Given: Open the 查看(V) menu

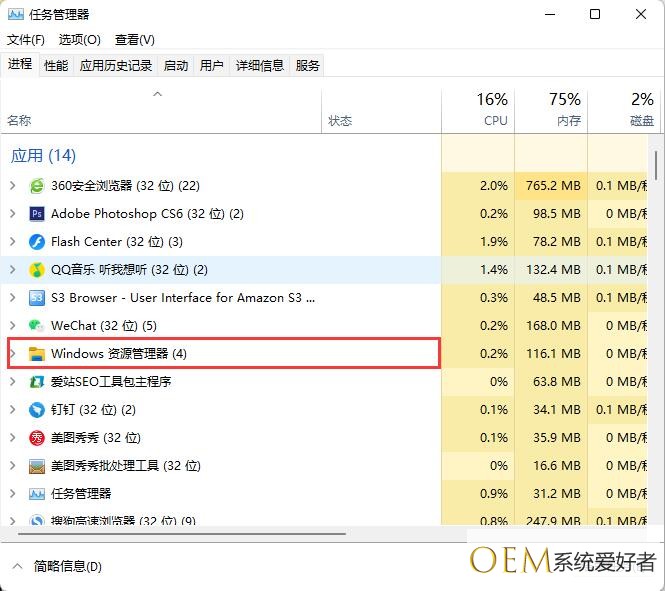Looking at the screenshot, I should point(134,40).
